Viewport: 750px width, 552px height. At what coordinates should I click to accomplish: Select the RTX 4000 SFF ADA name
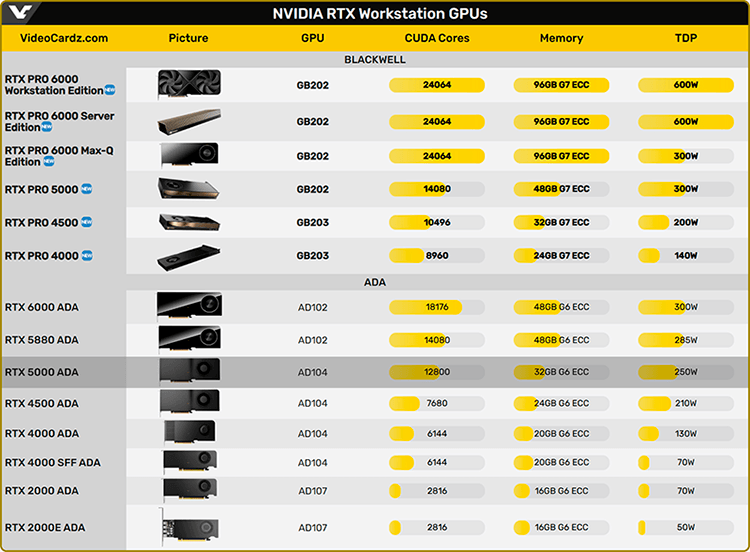53,463
